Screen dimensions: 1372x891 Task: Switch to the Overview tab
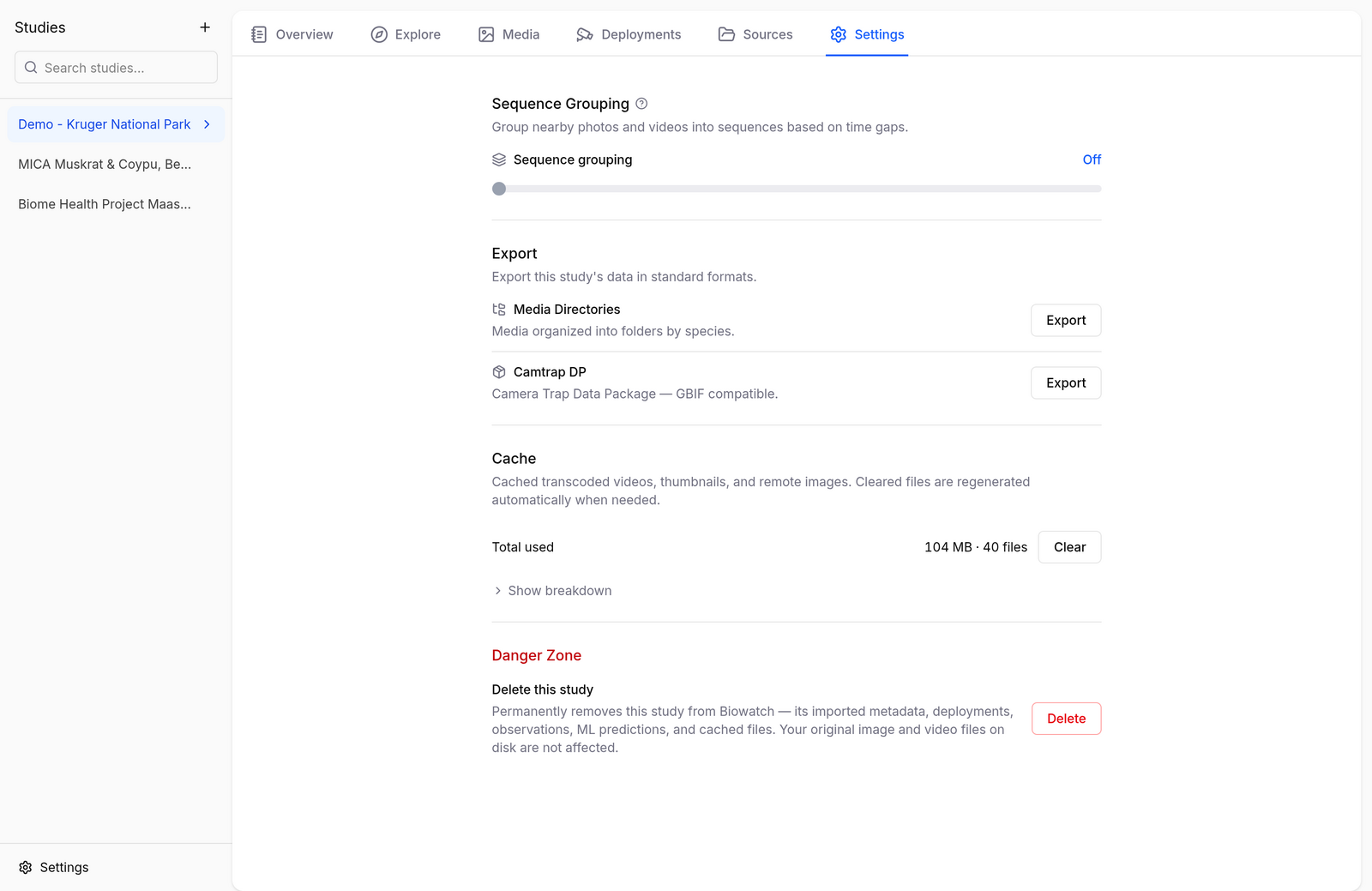(x=292, y=34)
